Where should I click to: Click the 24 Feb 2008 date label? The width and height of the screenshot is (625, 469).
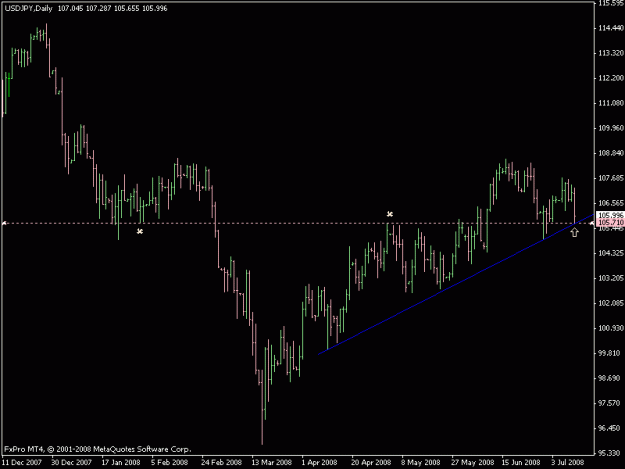click(221, 463)
